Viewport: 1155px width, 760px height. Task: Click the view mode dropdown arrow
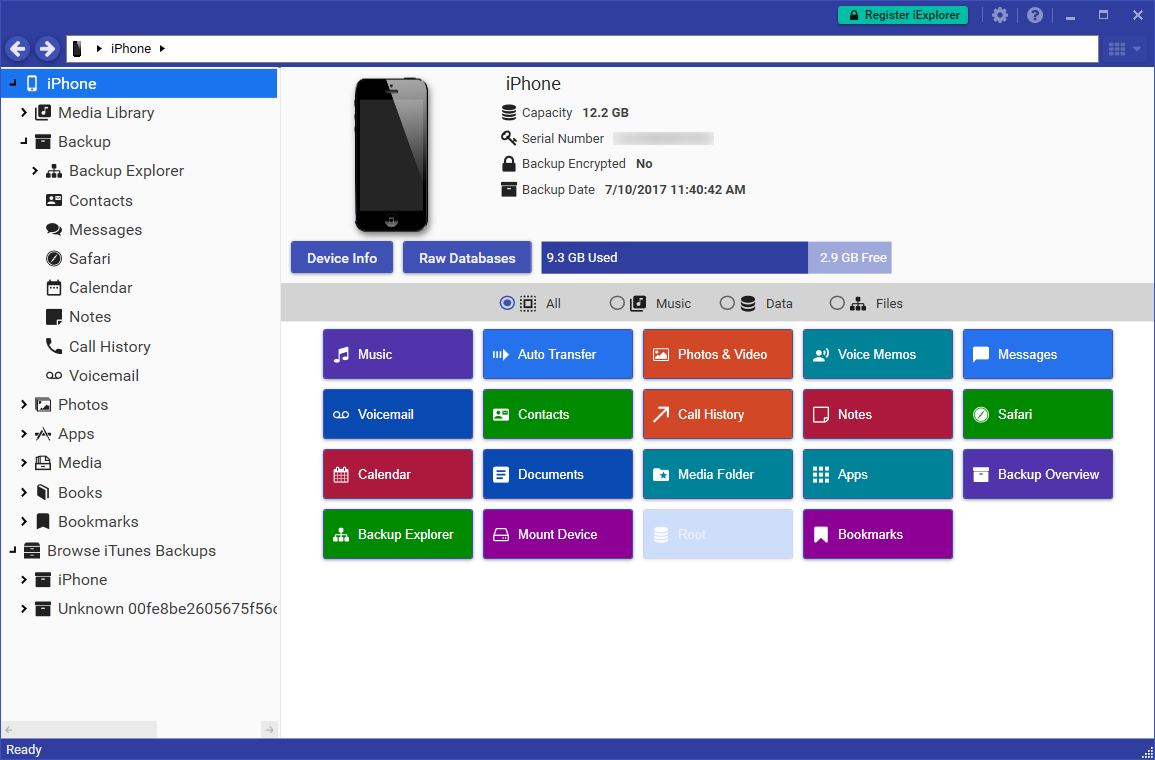(1137, 49)
